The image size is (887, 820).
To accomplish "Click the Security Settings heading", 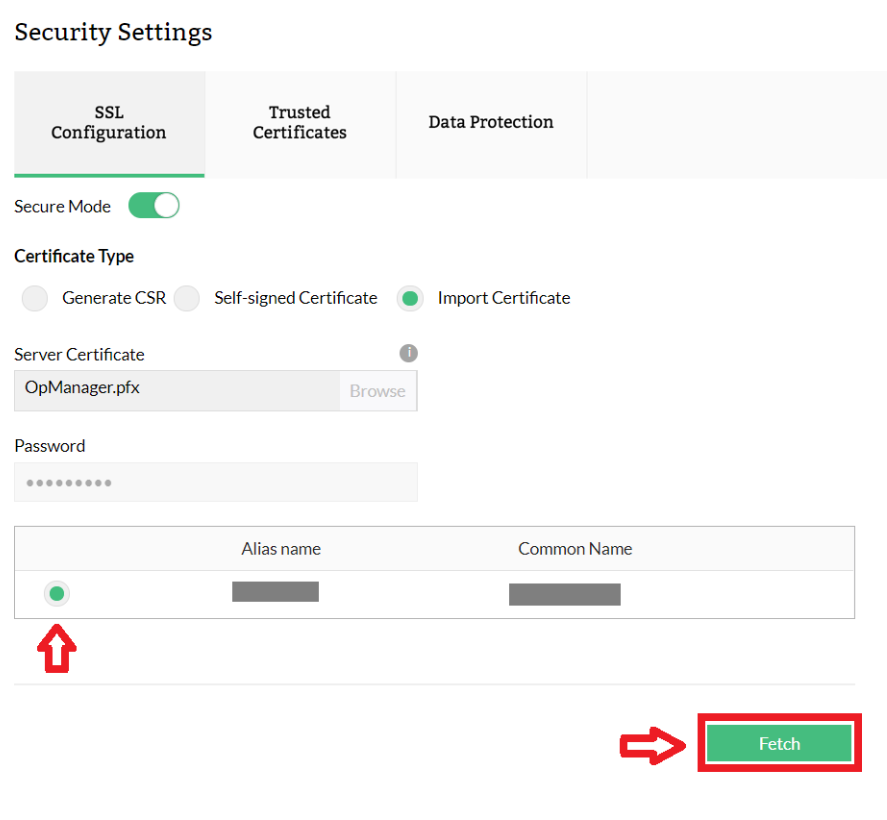I will (113, 32).
